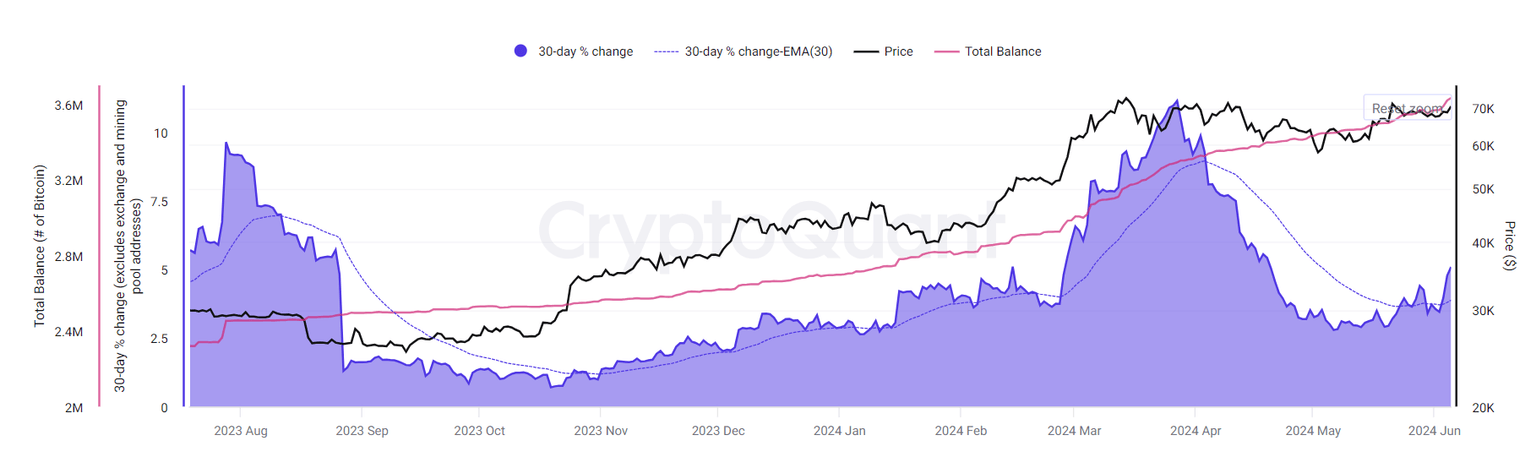The width and height of the screenshot is (1536, 462).
Task: Toggle the "30-day % change" series label
Action: coord(585,51)
